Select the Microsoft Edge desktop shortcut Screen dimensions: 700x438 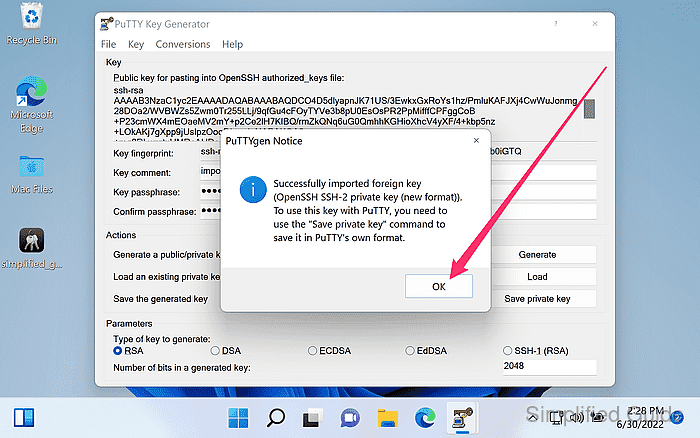(x=32, y=105)
